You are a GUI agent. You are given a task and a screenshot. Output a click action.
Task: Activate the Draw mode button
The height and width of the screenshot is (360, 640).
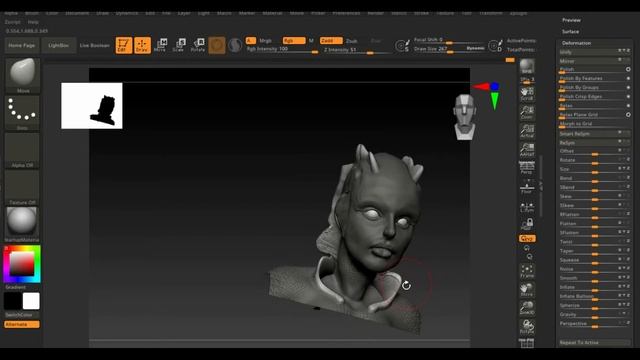pos(142,45)
